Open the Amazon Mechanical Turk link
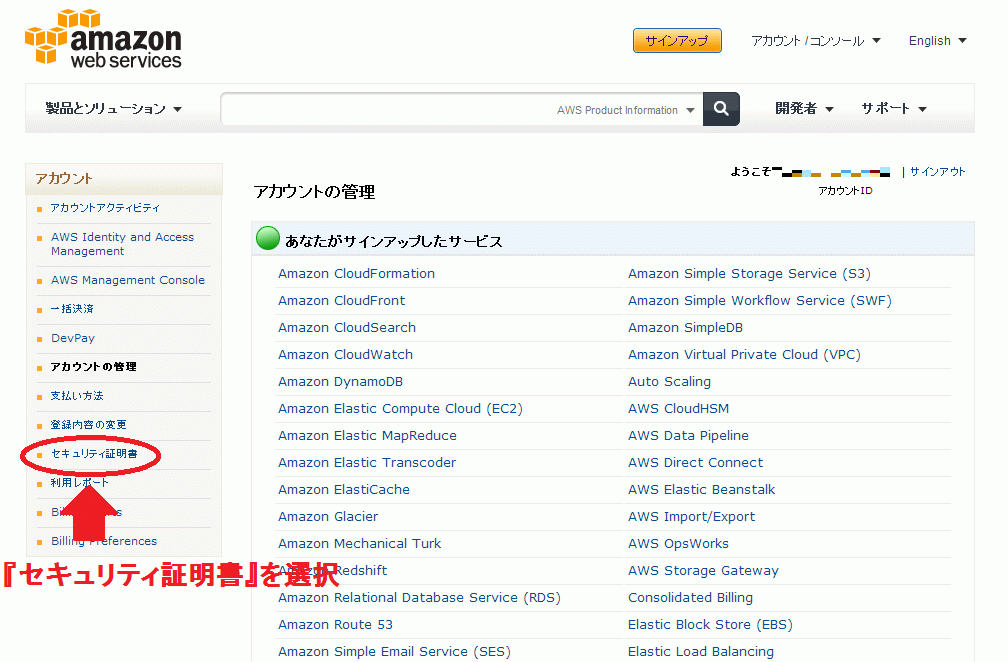 pos(359,544)
